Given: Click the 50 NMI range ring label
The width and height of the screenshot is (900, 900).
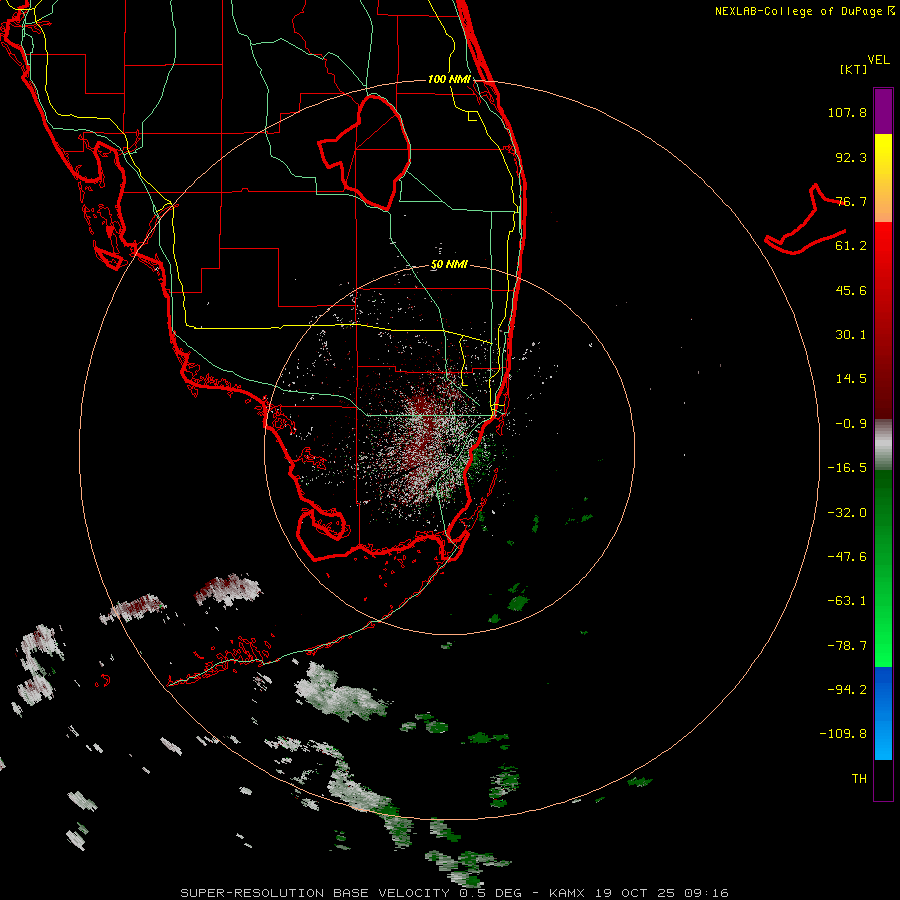Looking at the screenshot, I should tap(449, 265).
